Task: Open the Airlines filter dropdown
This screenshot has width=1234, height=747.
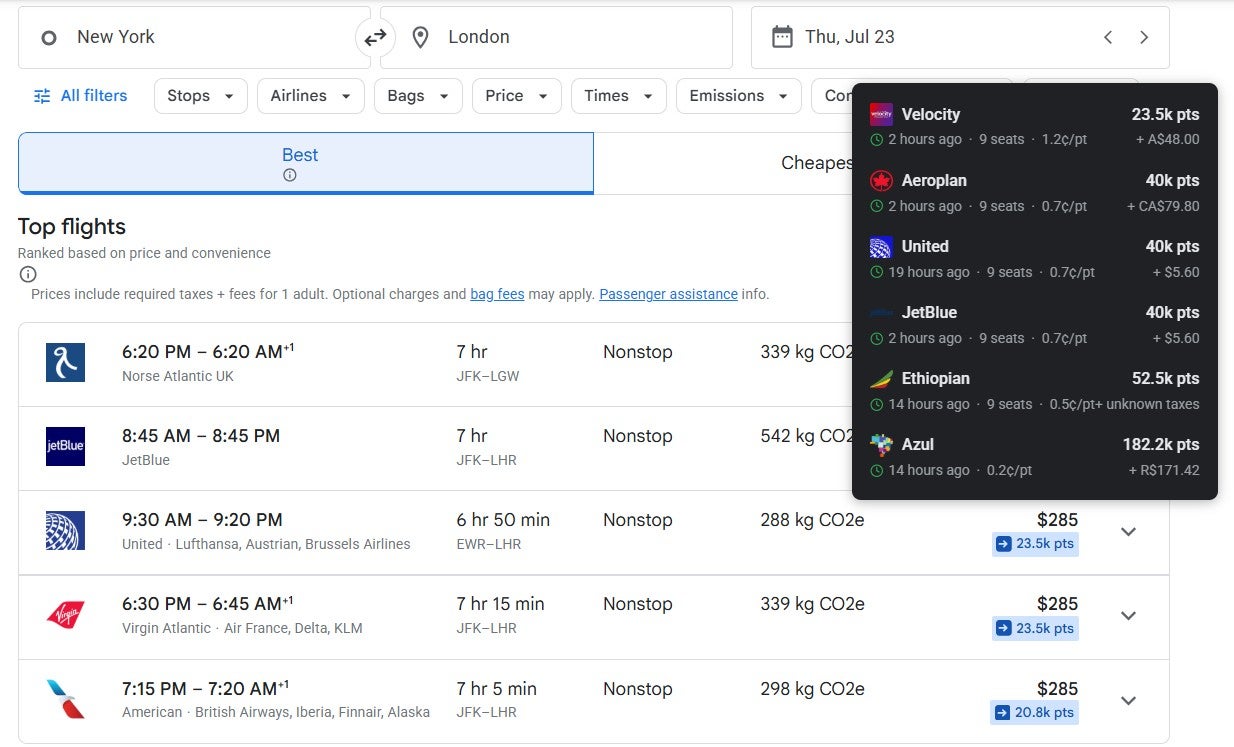Action: [310, 96]
